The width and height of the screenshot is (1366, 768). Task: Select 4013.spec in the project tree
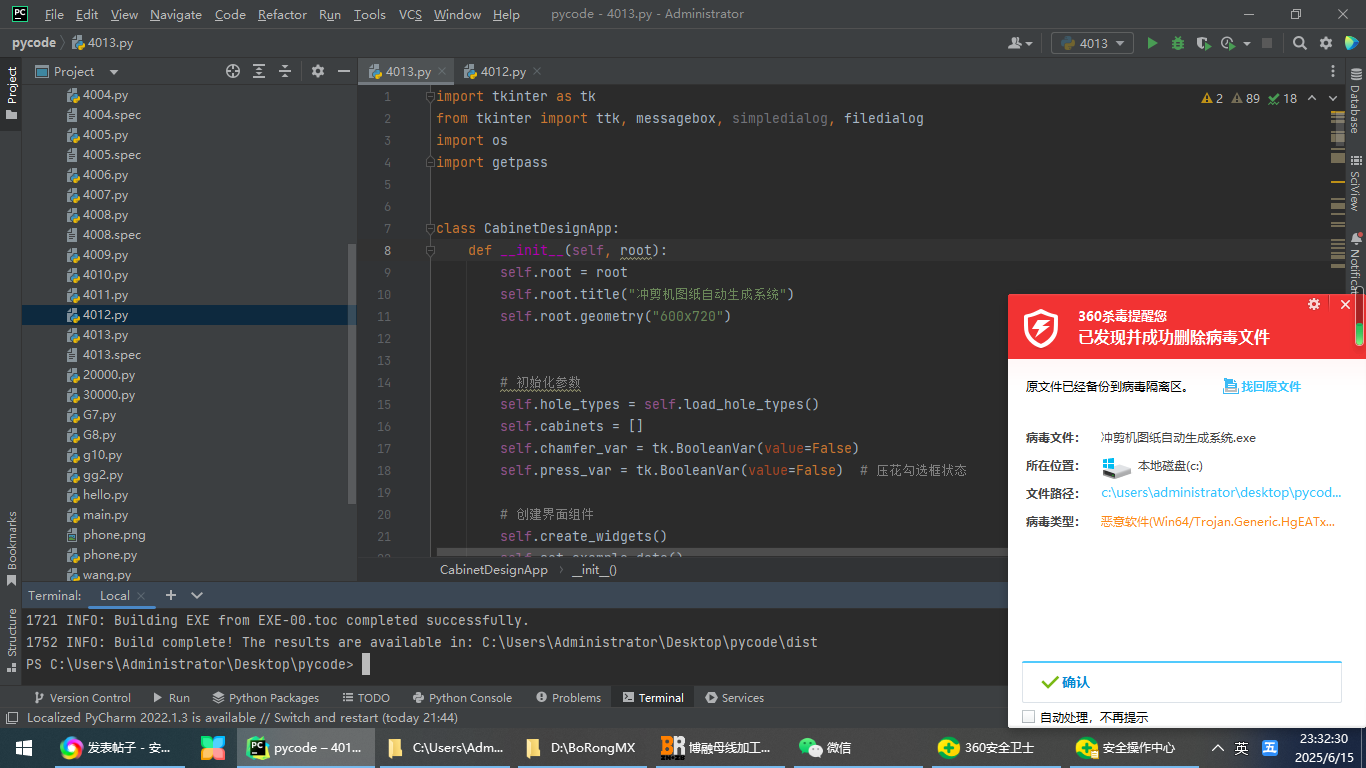coord(111,355)
